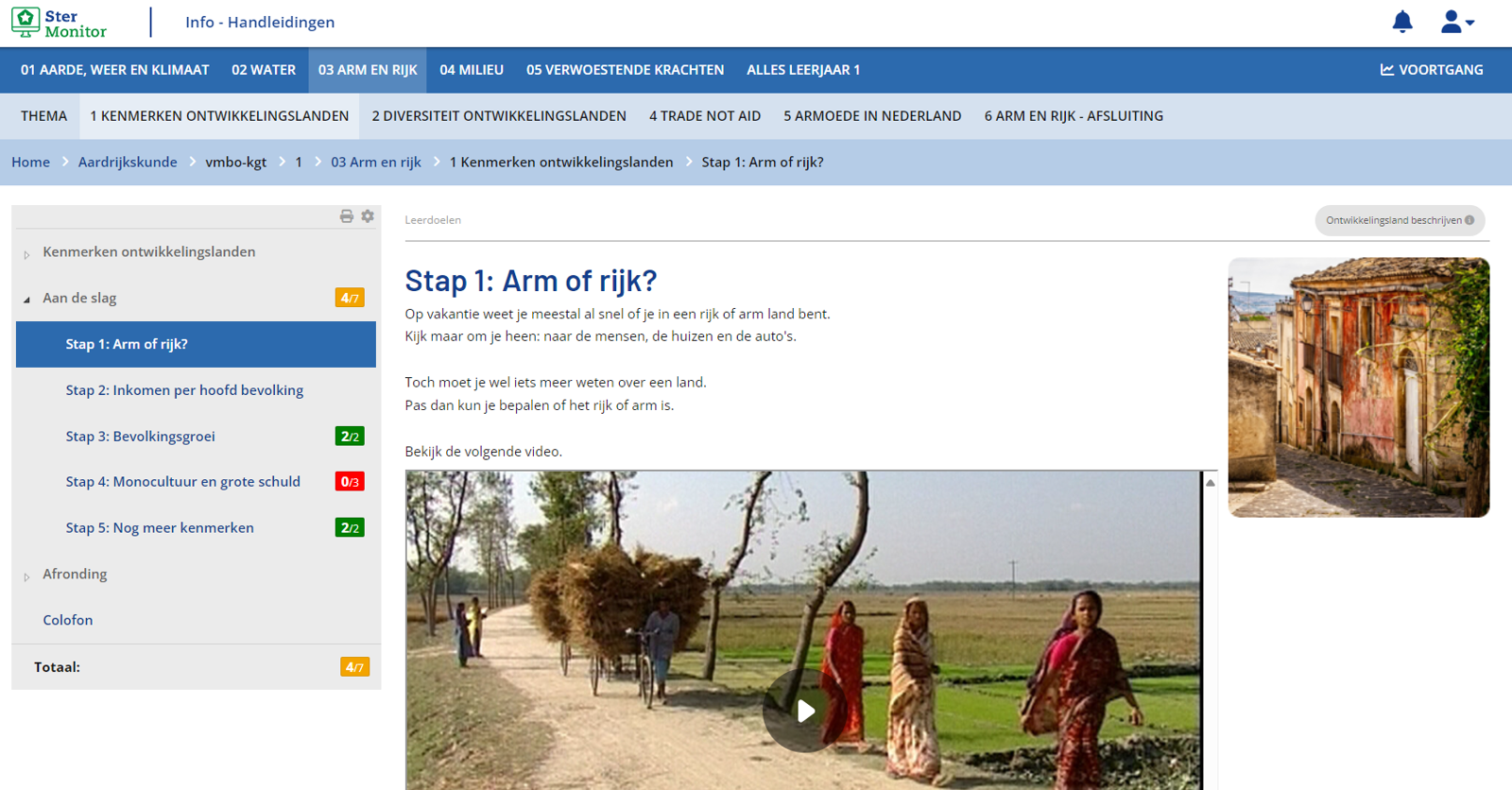1512x790 pixels.
Task: Click the Ontwikkelingsland beschrijven pill button
Action: pyautogui.click(x=1400, y=220)
